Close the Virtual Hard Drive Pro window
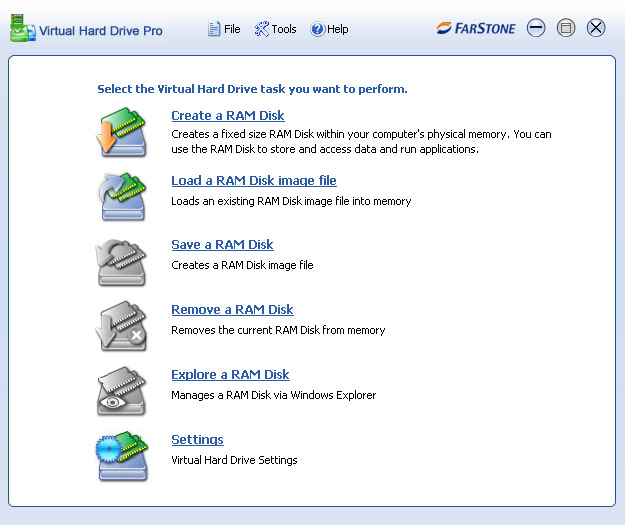Image resolution: width=625 pixels, height=525 pixels. [596, 28]
